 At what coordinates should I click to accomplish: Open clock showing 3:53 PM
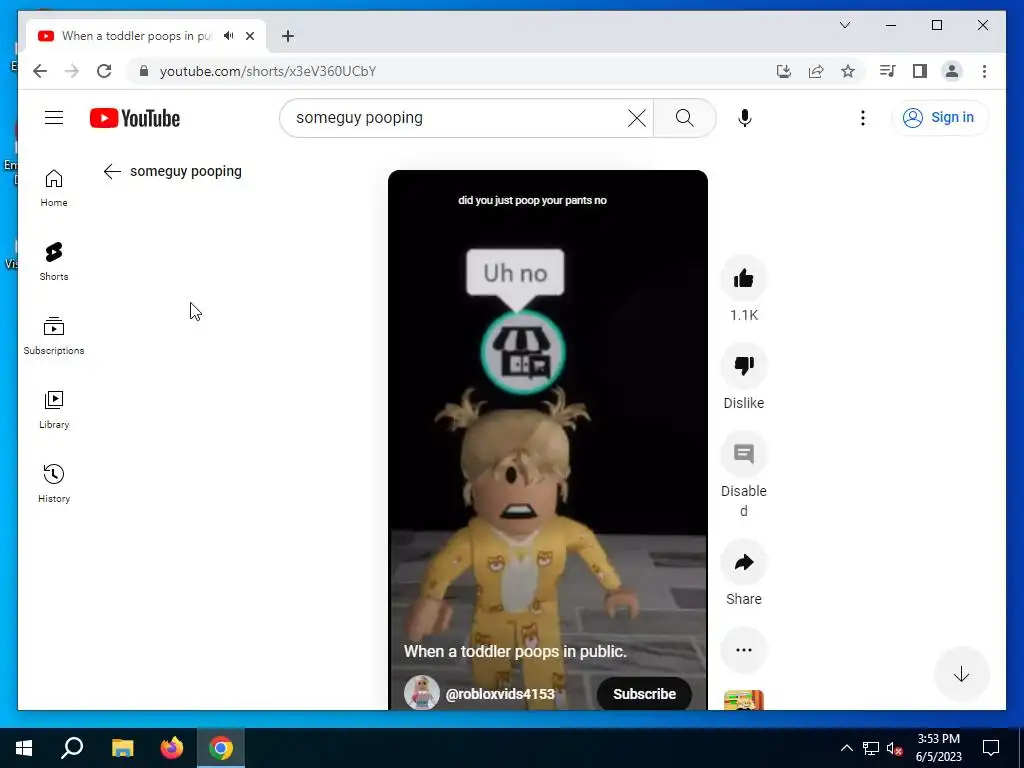(x=938, y=748)
